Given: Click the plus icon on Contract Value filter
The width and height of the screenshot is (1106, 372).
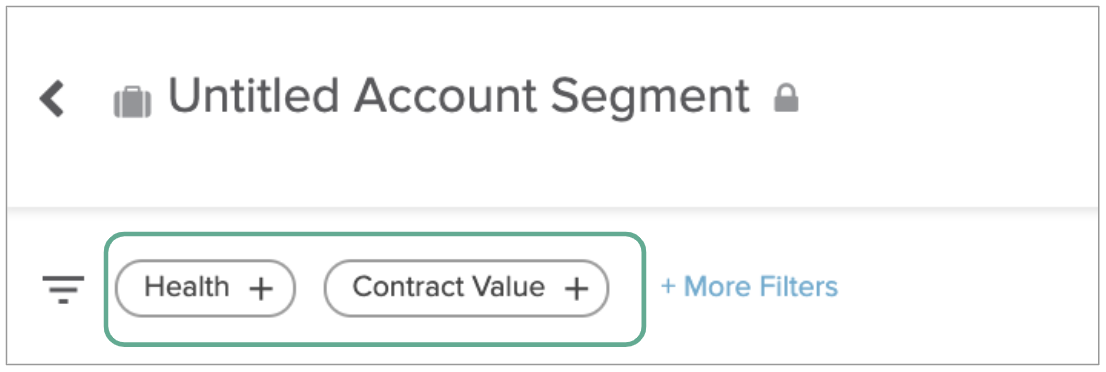Looking at the screenshot, I should 576,288.
